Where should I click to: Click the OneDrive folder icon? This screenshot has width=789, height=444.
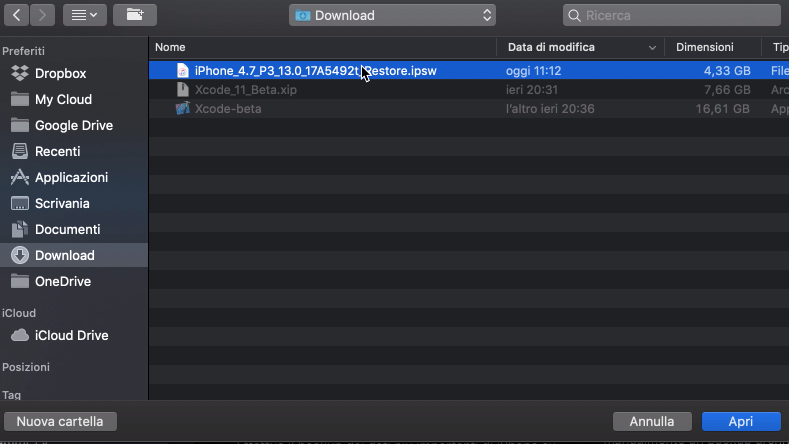click(x=20, y=281)
